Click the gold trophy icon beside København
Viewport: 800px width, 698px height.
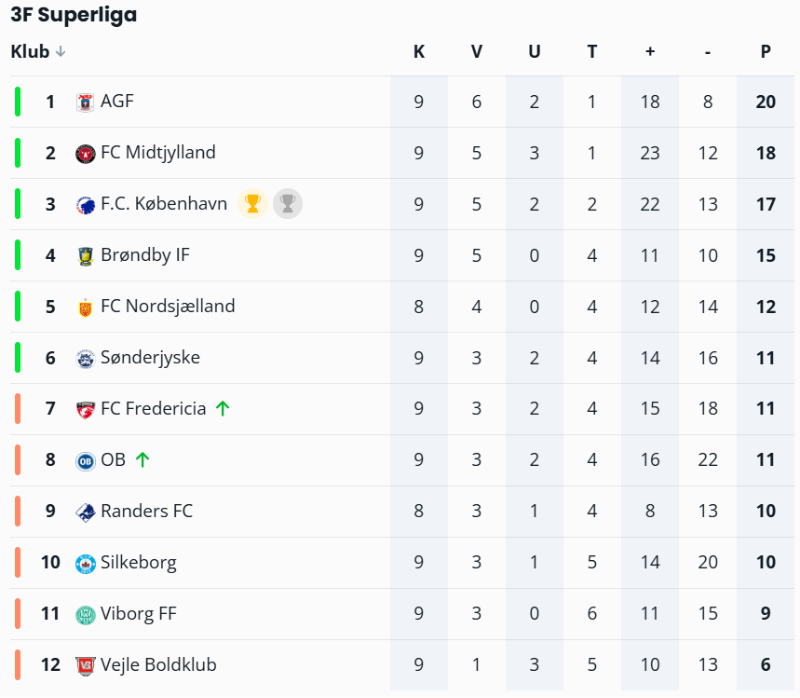(x=253, y=204)
